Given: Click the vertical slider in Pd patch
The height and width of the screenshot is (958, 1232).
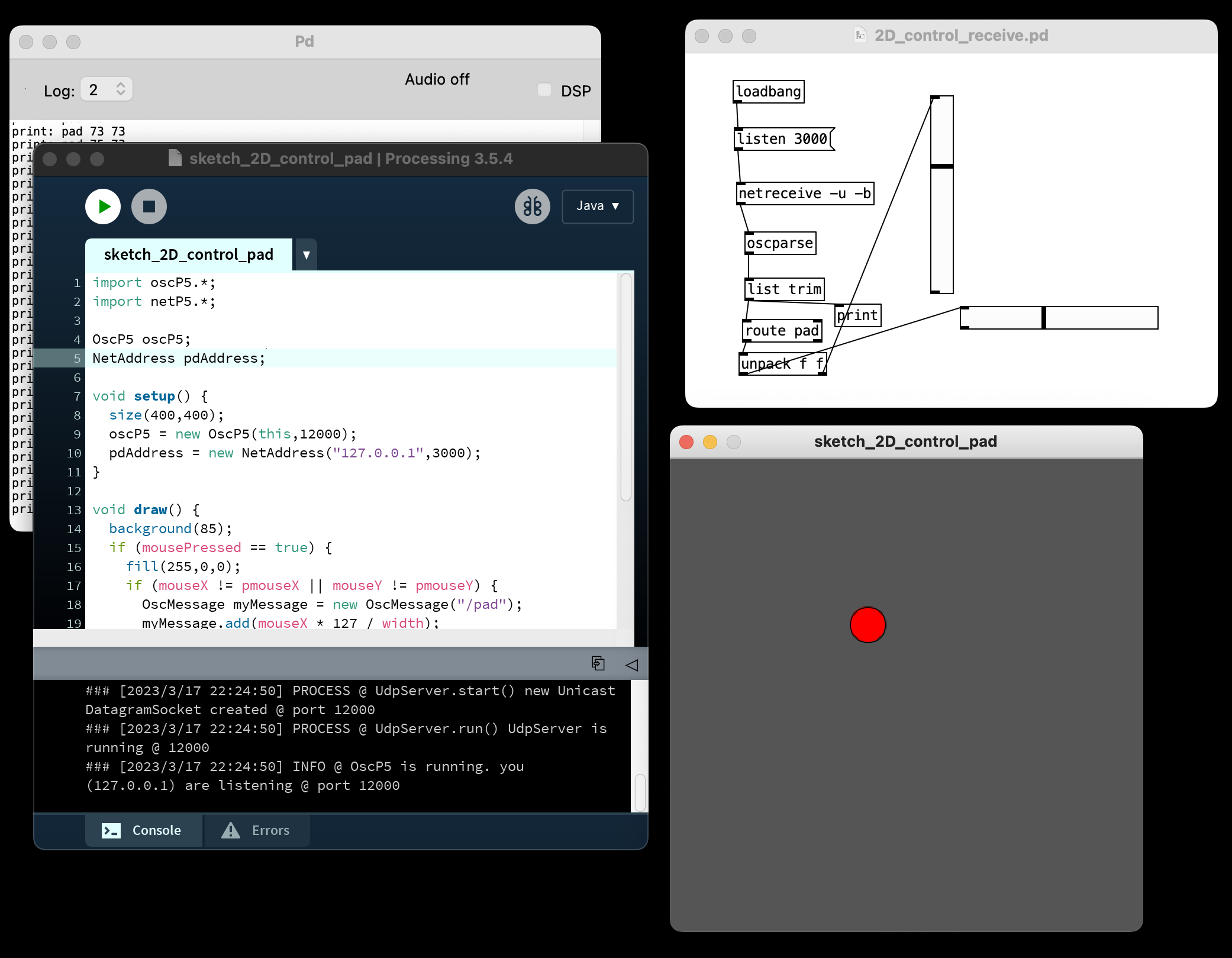Looking at the screenshot, I should coord(941,195).
